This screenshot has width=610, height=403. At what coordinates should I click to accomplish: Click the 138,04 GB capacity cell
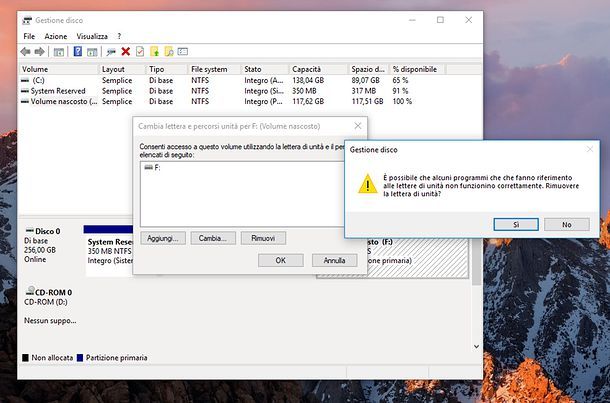(x=308, y=81)
